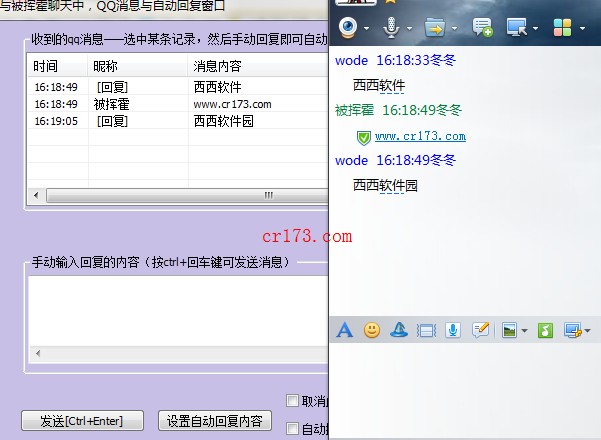Open remote desktop assist monitor icon
The height and width of the screenshot is (440, 601).
(x=516, y=27)
